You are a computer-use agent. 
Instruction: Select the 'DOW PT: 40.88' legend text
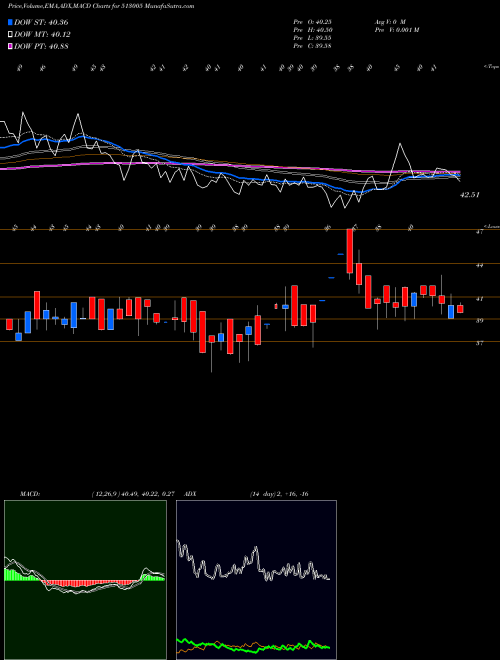tap(41, 46)
